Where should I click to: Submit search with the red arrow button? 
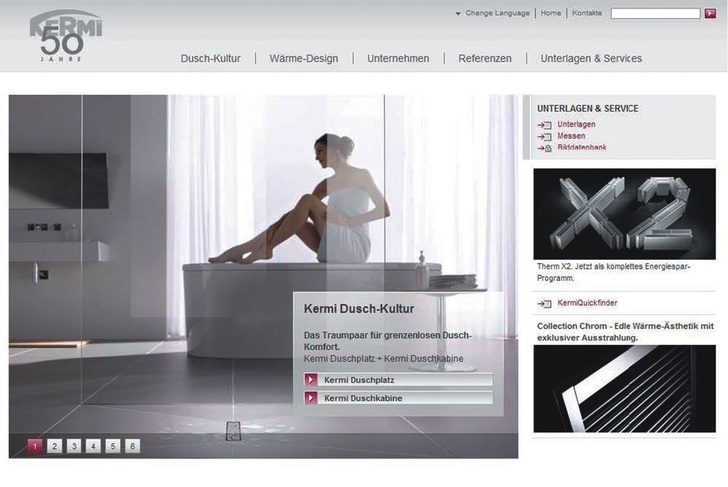[x=710, y=13]
